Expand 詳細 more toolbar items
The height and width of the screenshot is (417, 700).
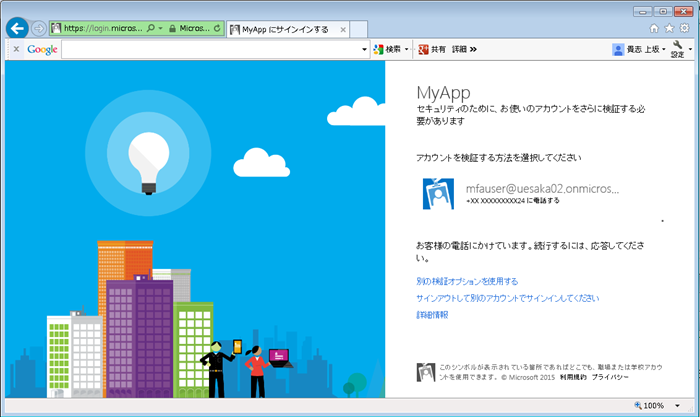pyautogui.click(x=464, y=49)
